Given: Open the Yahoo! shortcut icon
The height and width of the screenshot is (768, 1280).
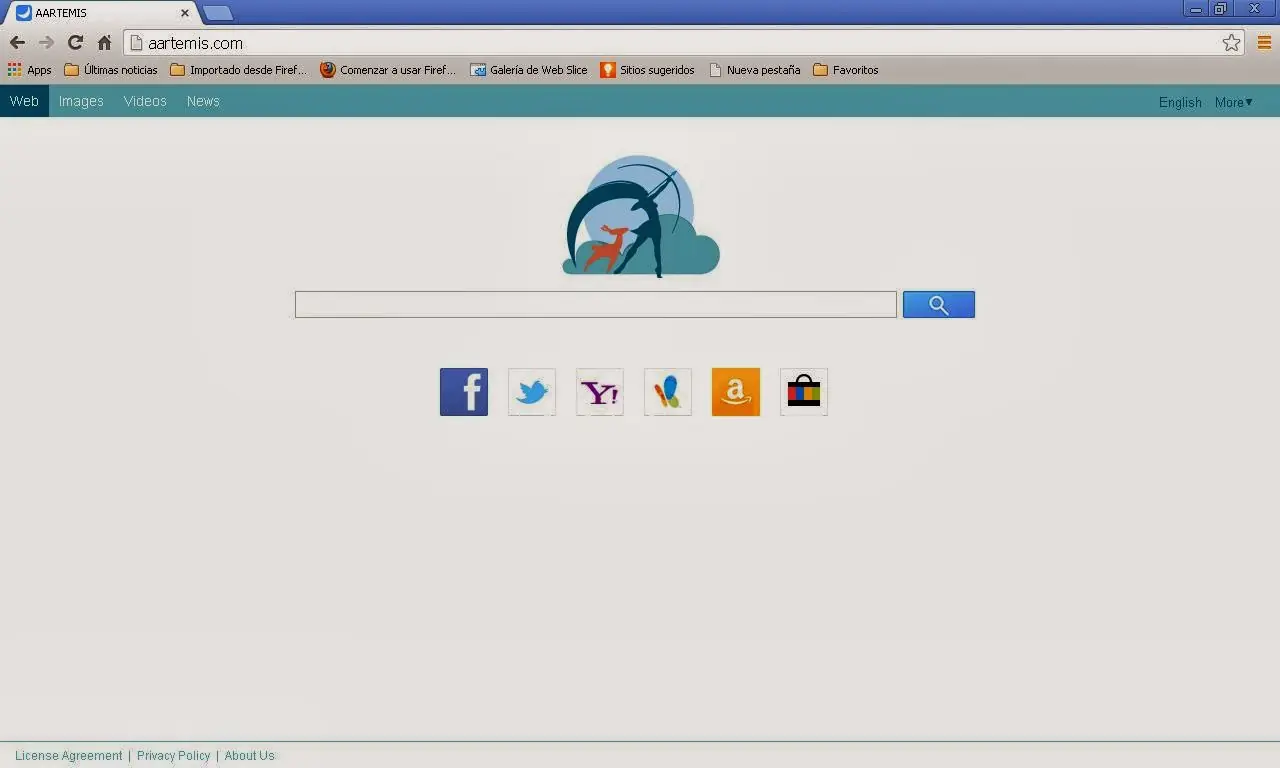Looking at the screenshot, I should [x=600, y=392].
